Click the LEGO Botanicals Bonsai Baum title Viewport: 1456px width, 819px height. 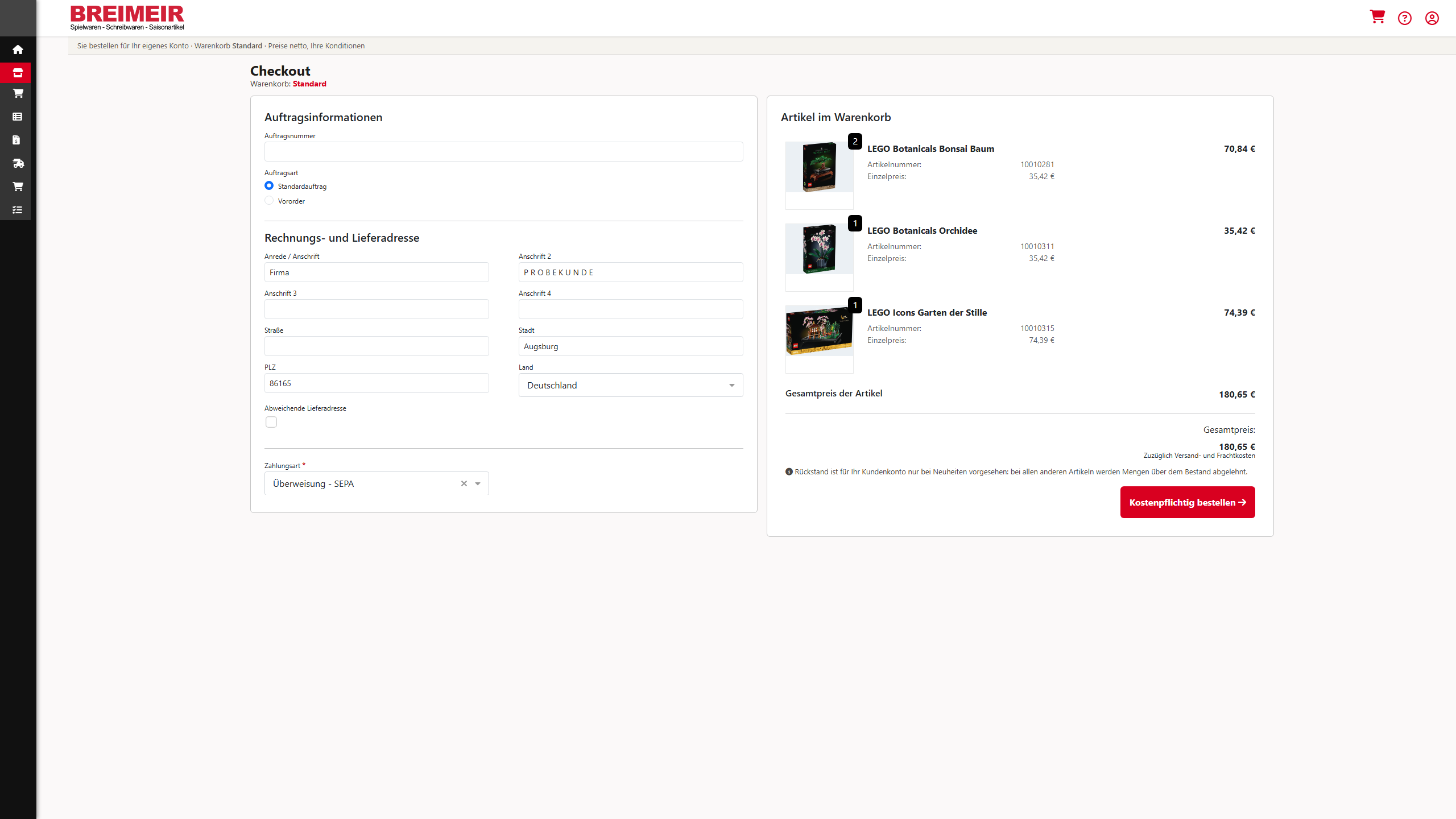click(x=930, y=148)
